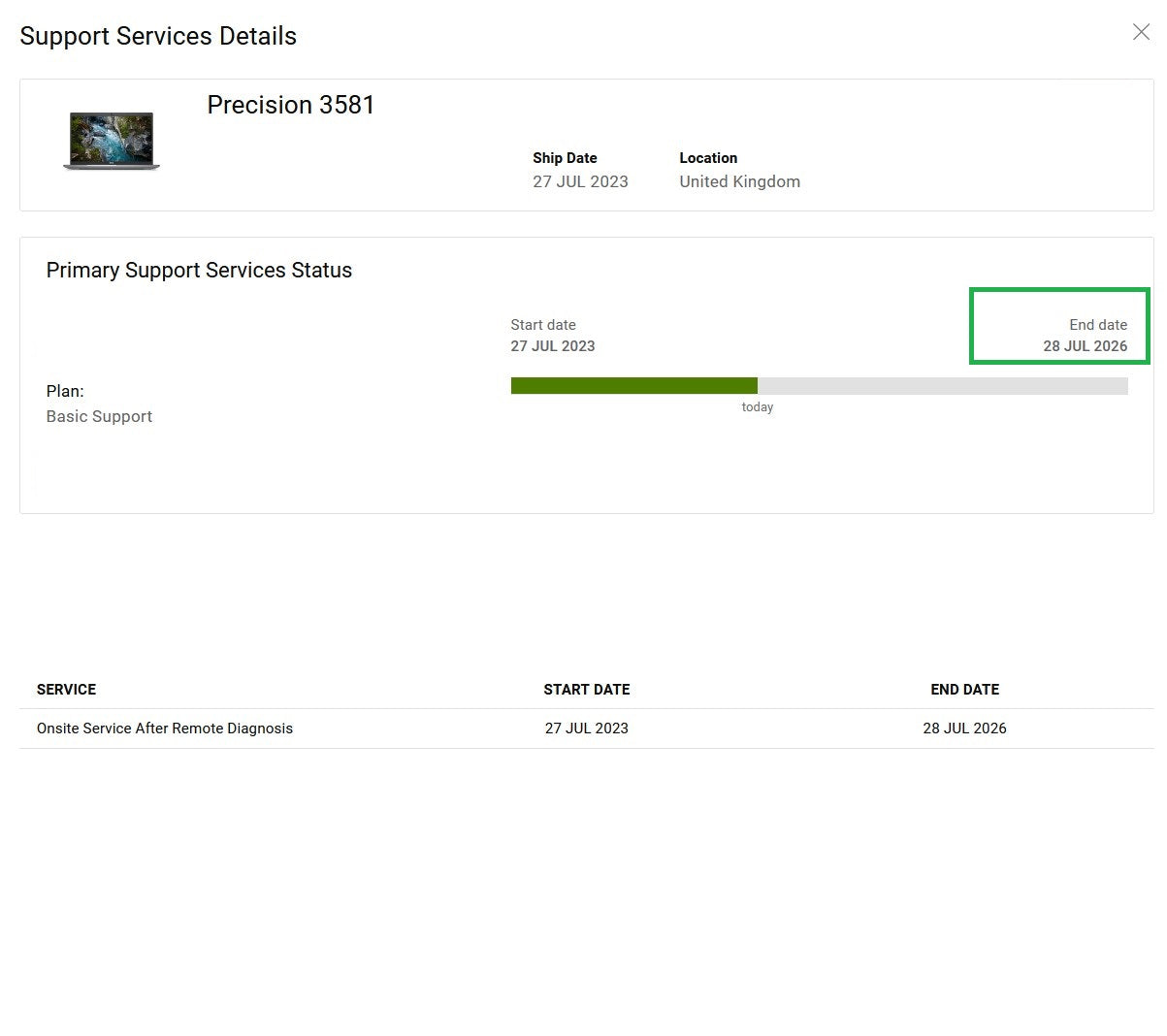
Task: Click the End date label in green box
Action: [1097, 325]
